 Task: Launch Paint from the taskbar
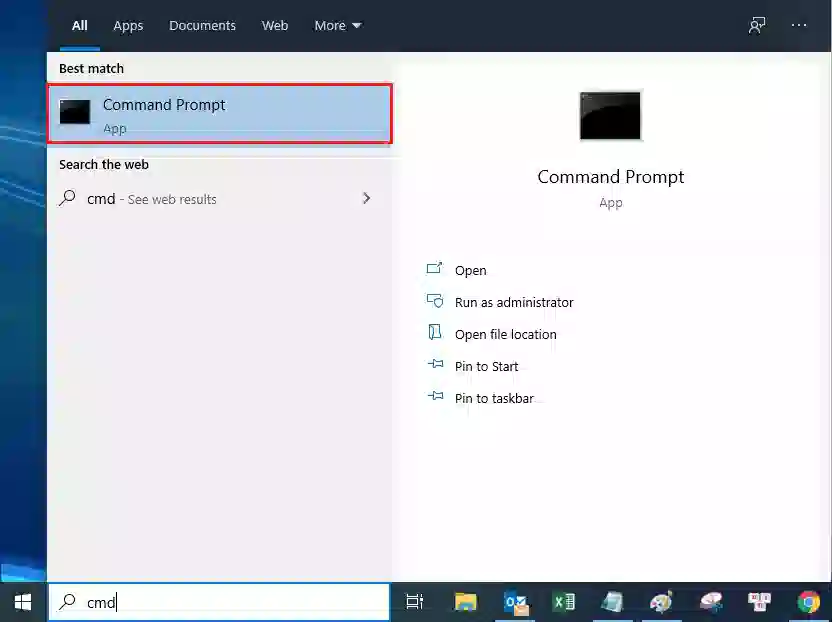(661, 601)
